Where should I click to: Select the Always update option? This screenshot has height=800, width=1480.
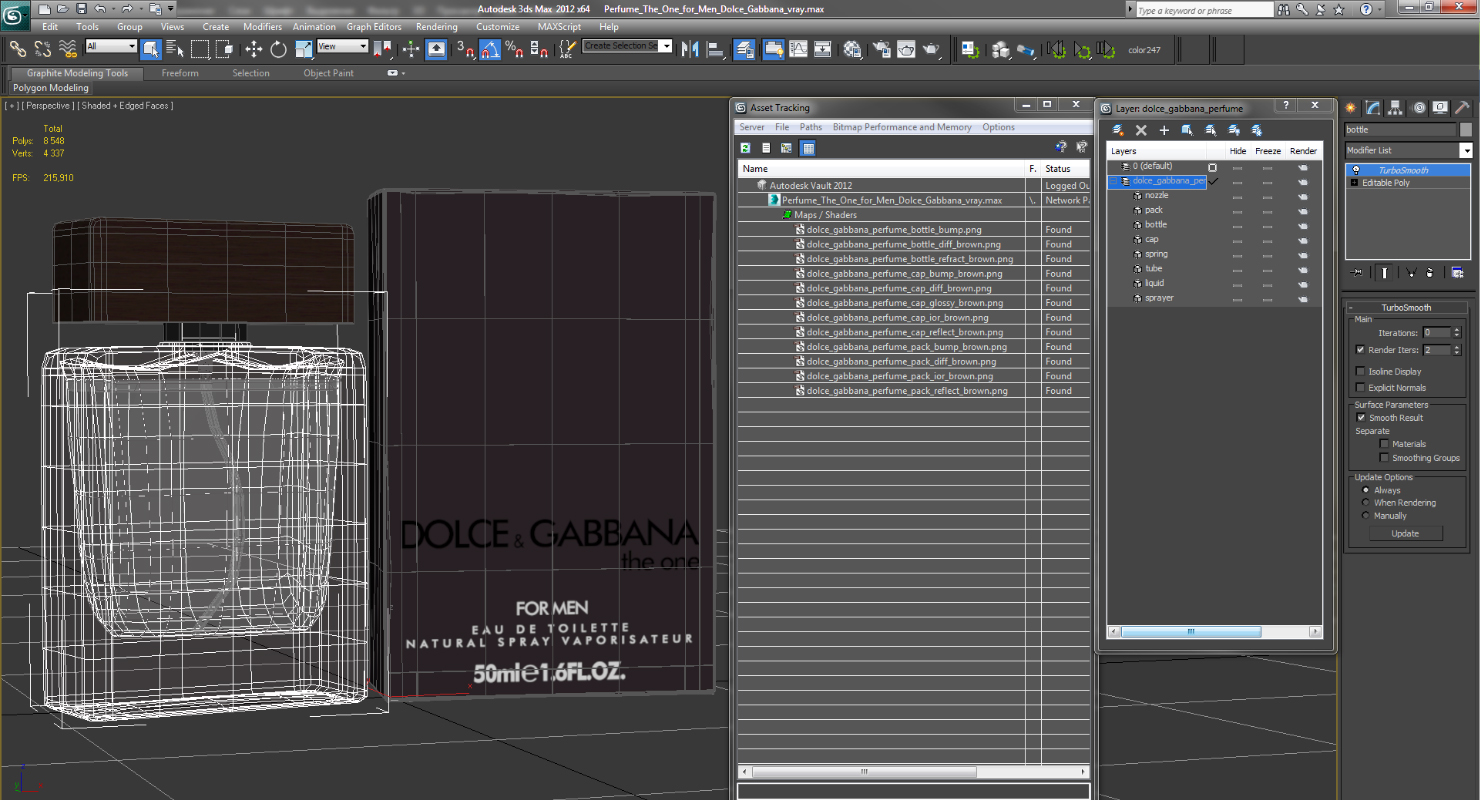pyautogui.click(x=1366, y=490)
